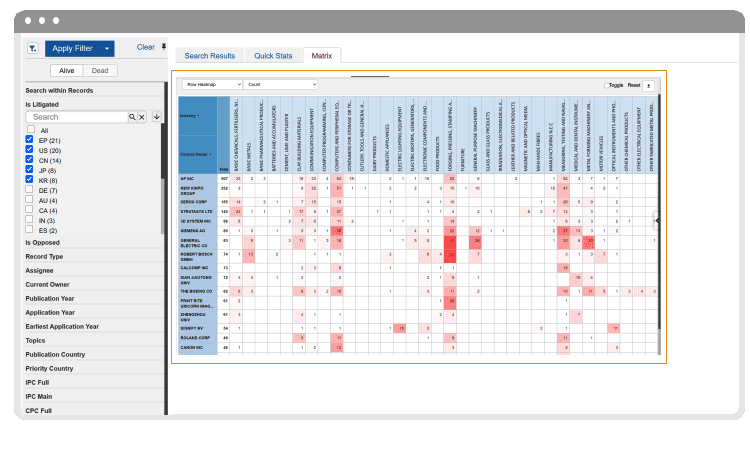Click the Total column header
This screenshot has width=750, height=450.
click(x=223, y=135)
